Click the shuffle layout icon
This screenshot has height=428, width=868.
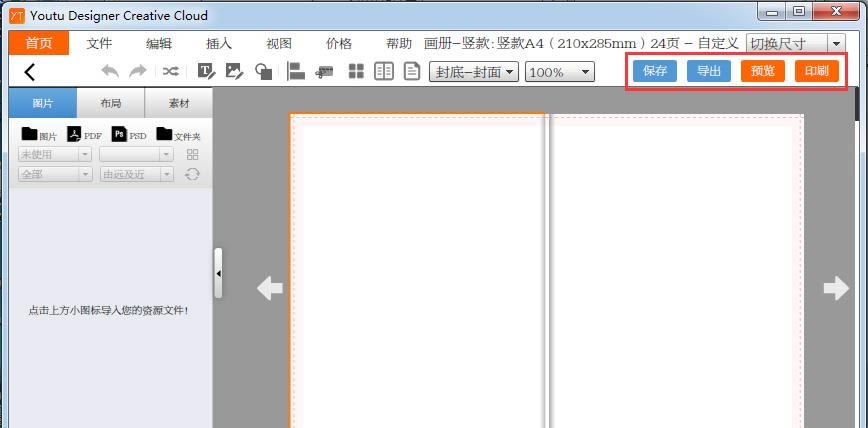point(170,71)
